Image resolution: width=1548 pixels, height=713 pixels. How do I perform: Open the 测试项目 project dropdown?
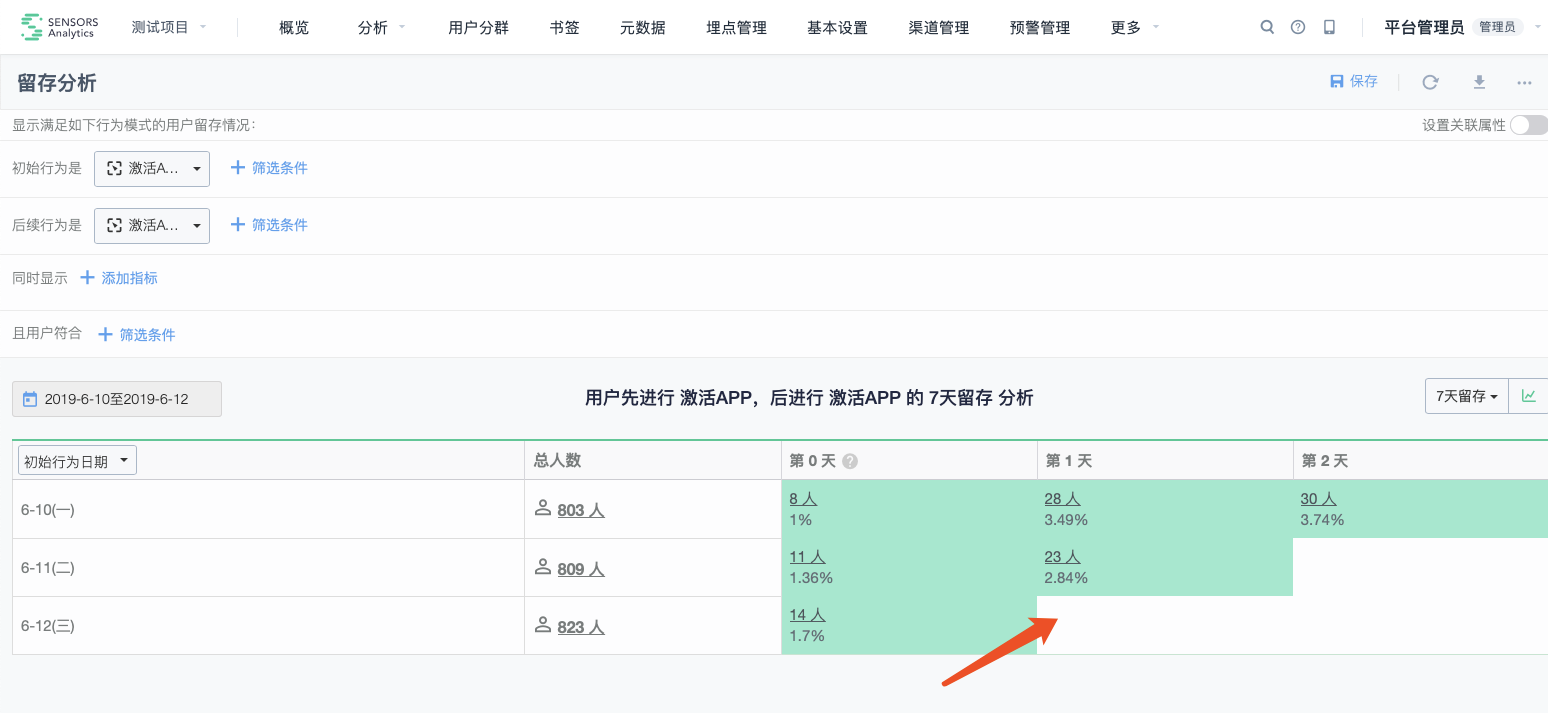pyautogui.click(x=168, y=27)
